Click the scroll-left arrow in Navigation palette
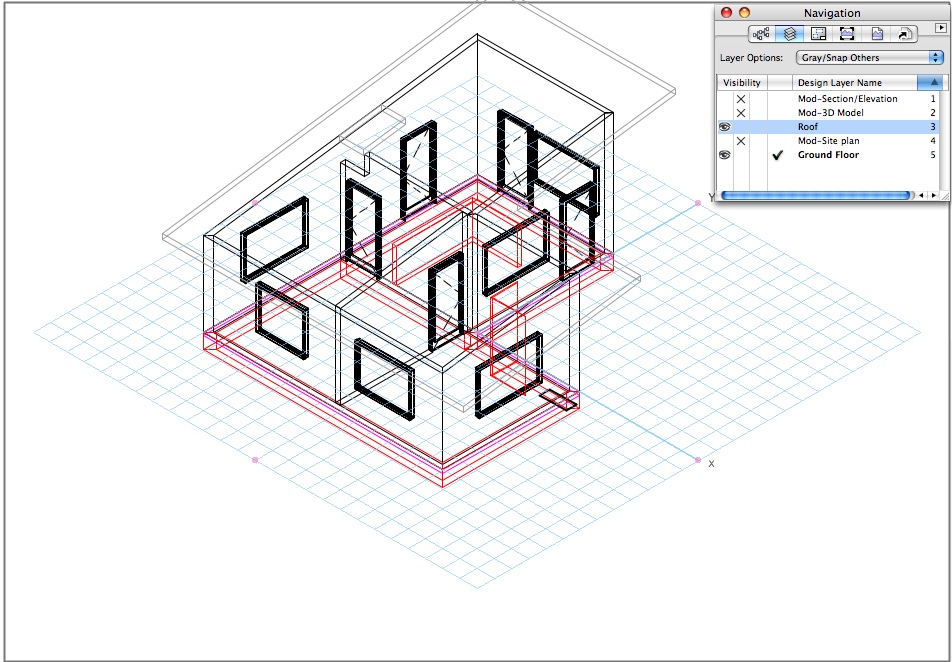This screenshot has height=662, width=952. point(922,196)
